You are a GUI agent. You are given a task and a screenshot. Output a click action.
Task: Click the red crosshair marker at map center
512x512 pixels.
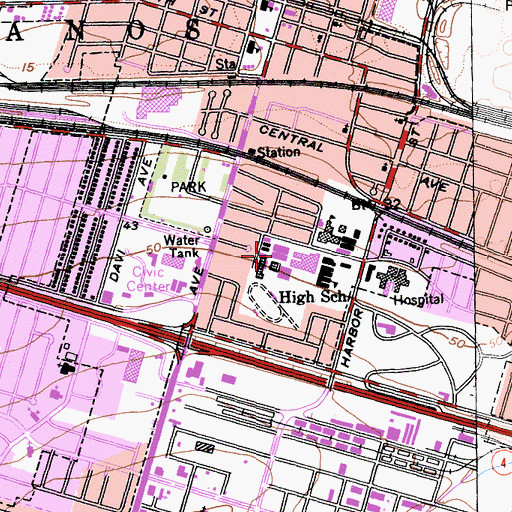point(256,256)
